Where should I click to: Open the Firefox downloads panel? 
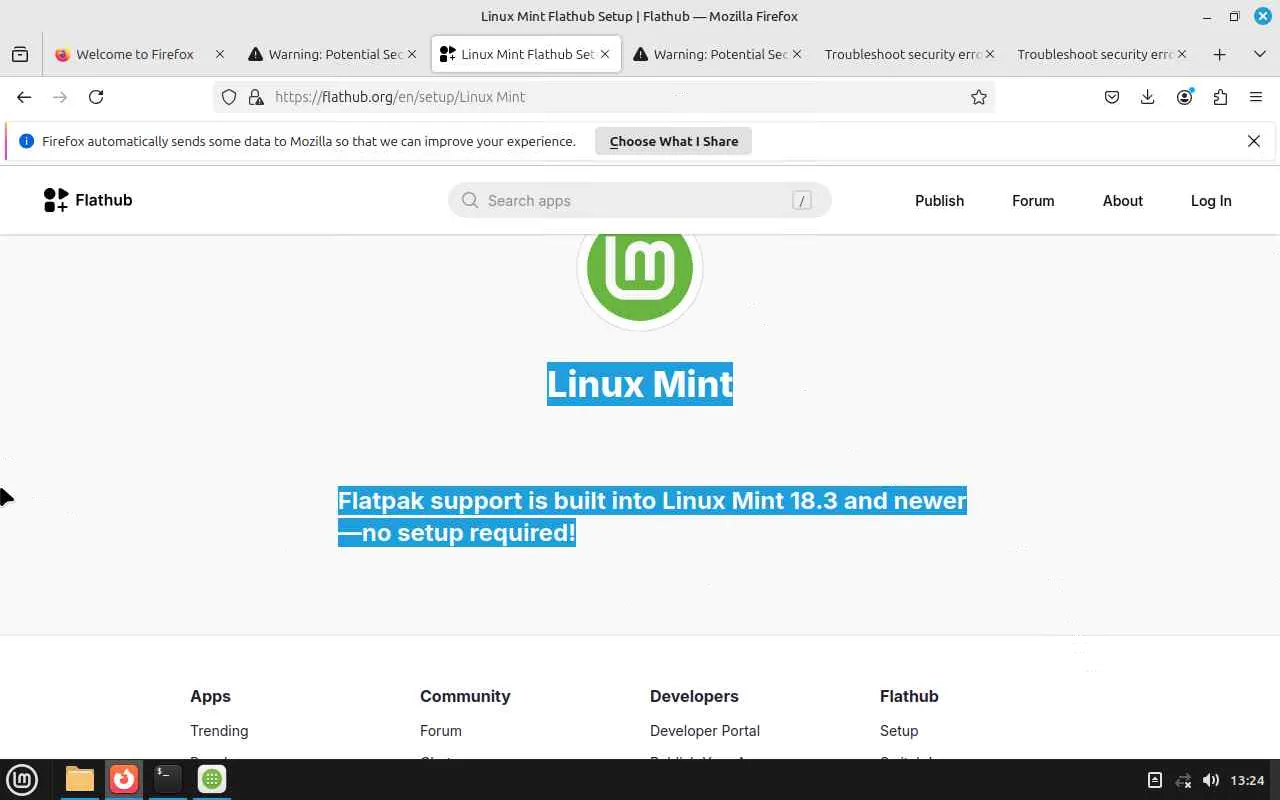1148,97
